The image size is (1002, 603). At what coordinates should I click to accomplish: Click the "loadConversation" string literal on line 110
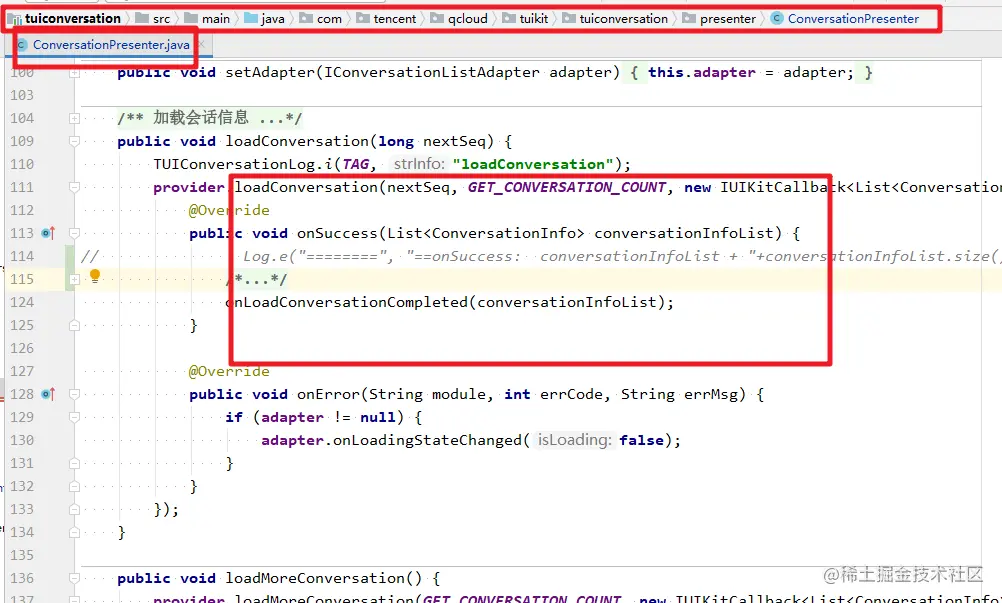point(533,164)
